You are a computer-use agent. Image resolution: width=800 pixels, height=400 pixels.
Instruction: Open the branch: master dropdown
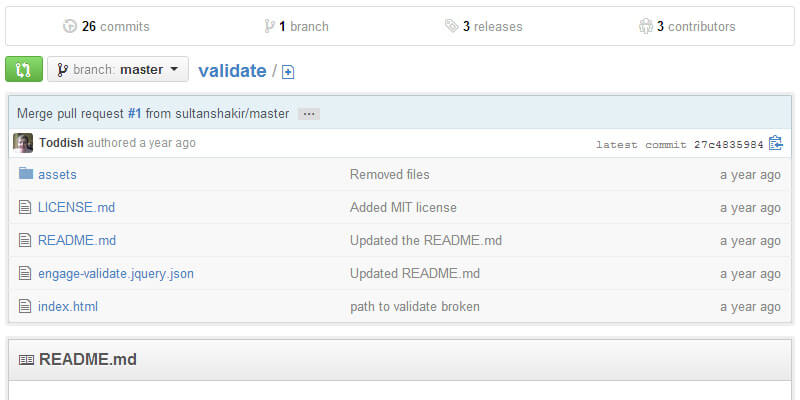[x=118, y=70]
